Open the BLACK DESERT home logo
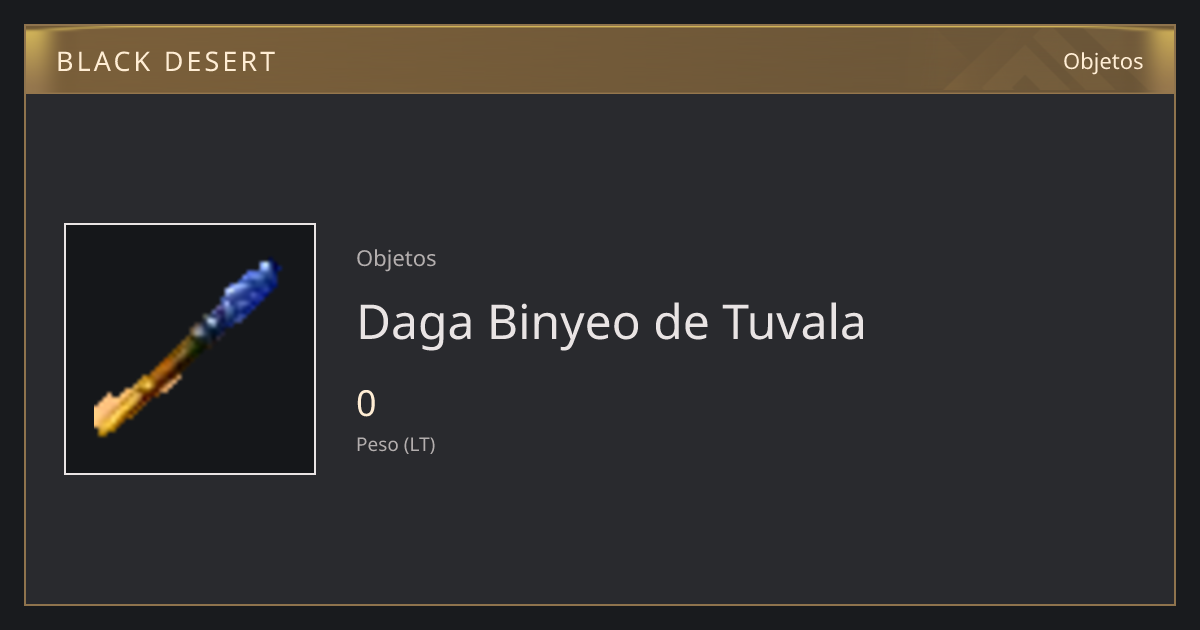Image resolution: width=1200 pixels, height=630 pixels. (x=166, y=62)
